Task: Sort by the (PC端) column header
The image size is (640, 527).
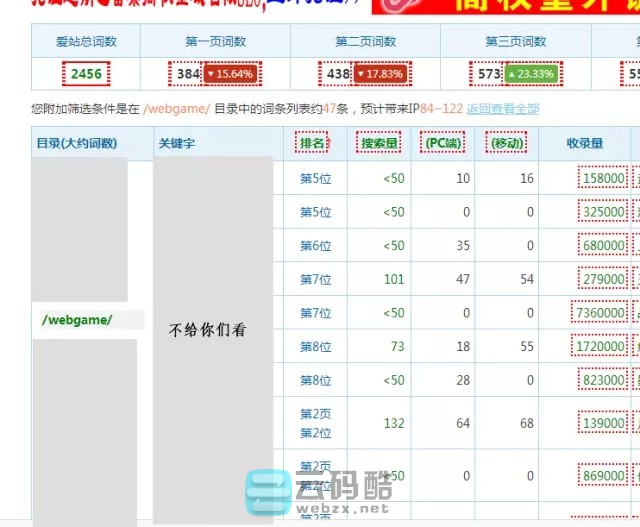Action: pos(442,143)
